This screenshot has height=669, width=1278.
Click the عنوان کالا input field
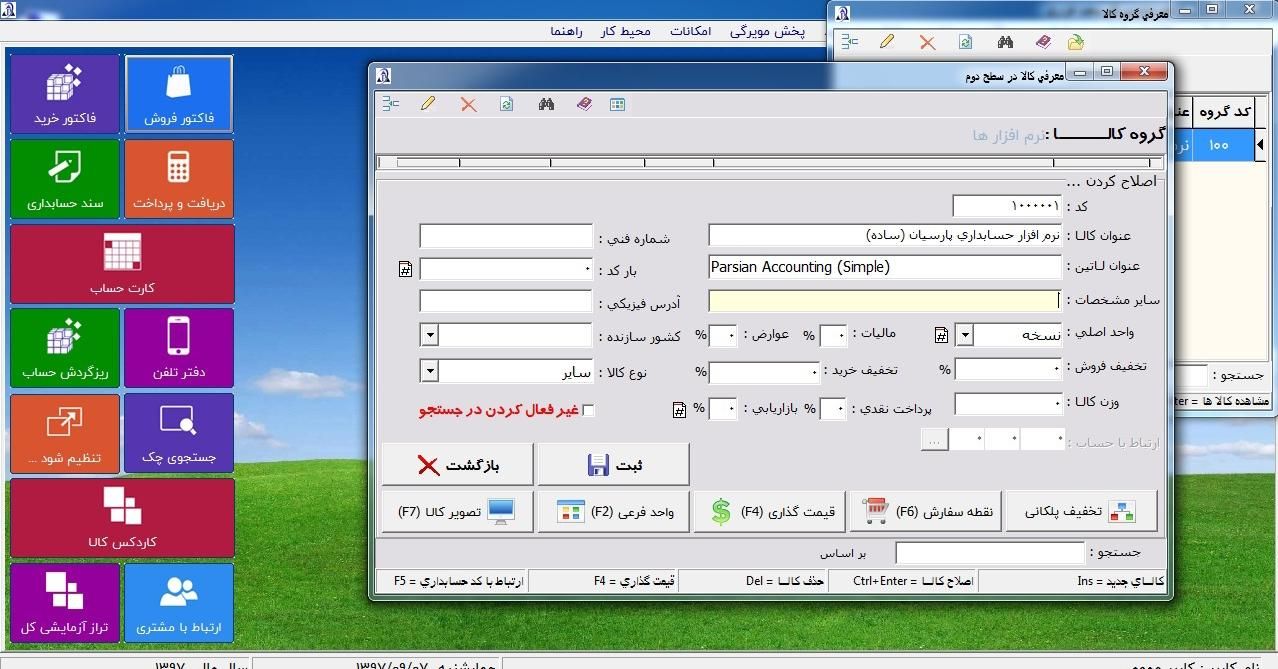[885, 236]
